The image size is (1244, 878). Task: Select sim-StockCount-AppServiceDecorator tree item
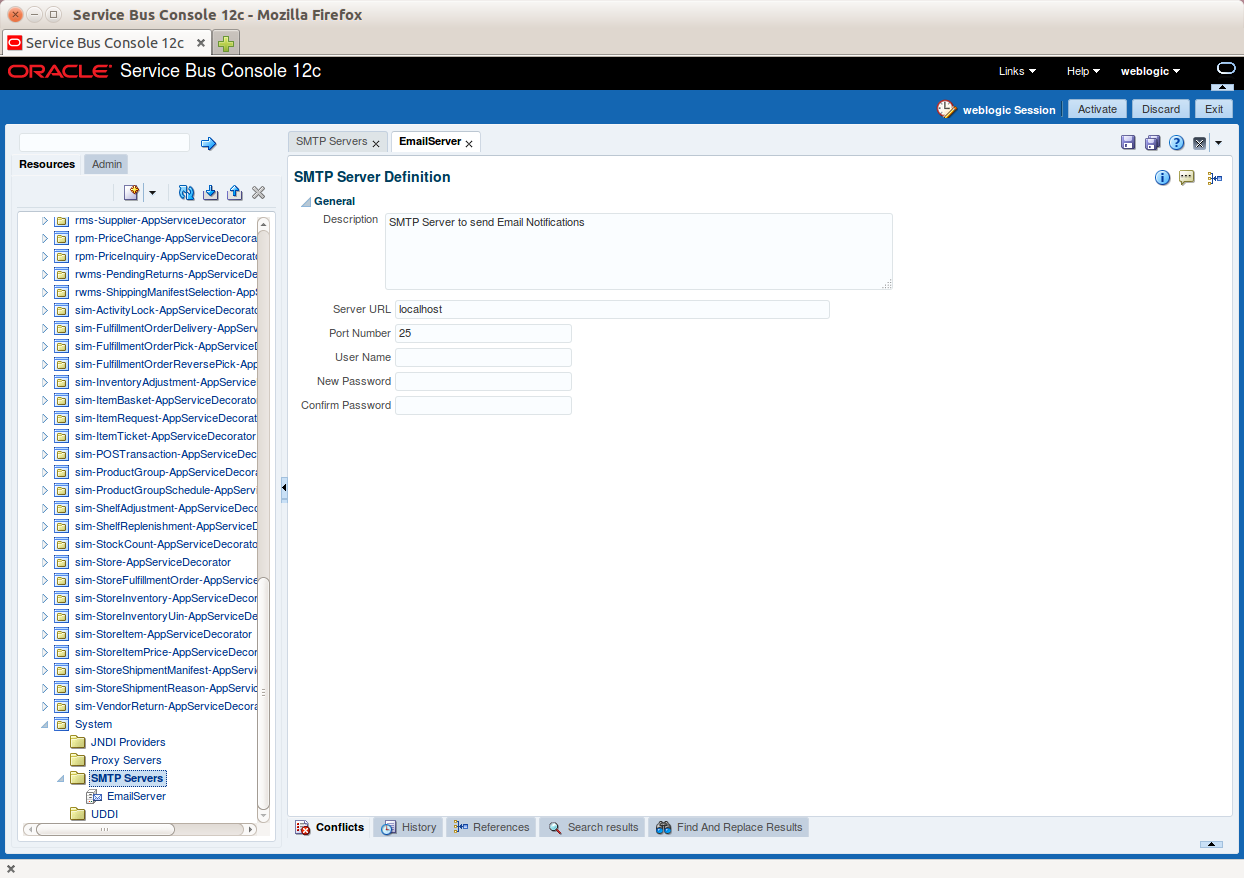[166, 544]
